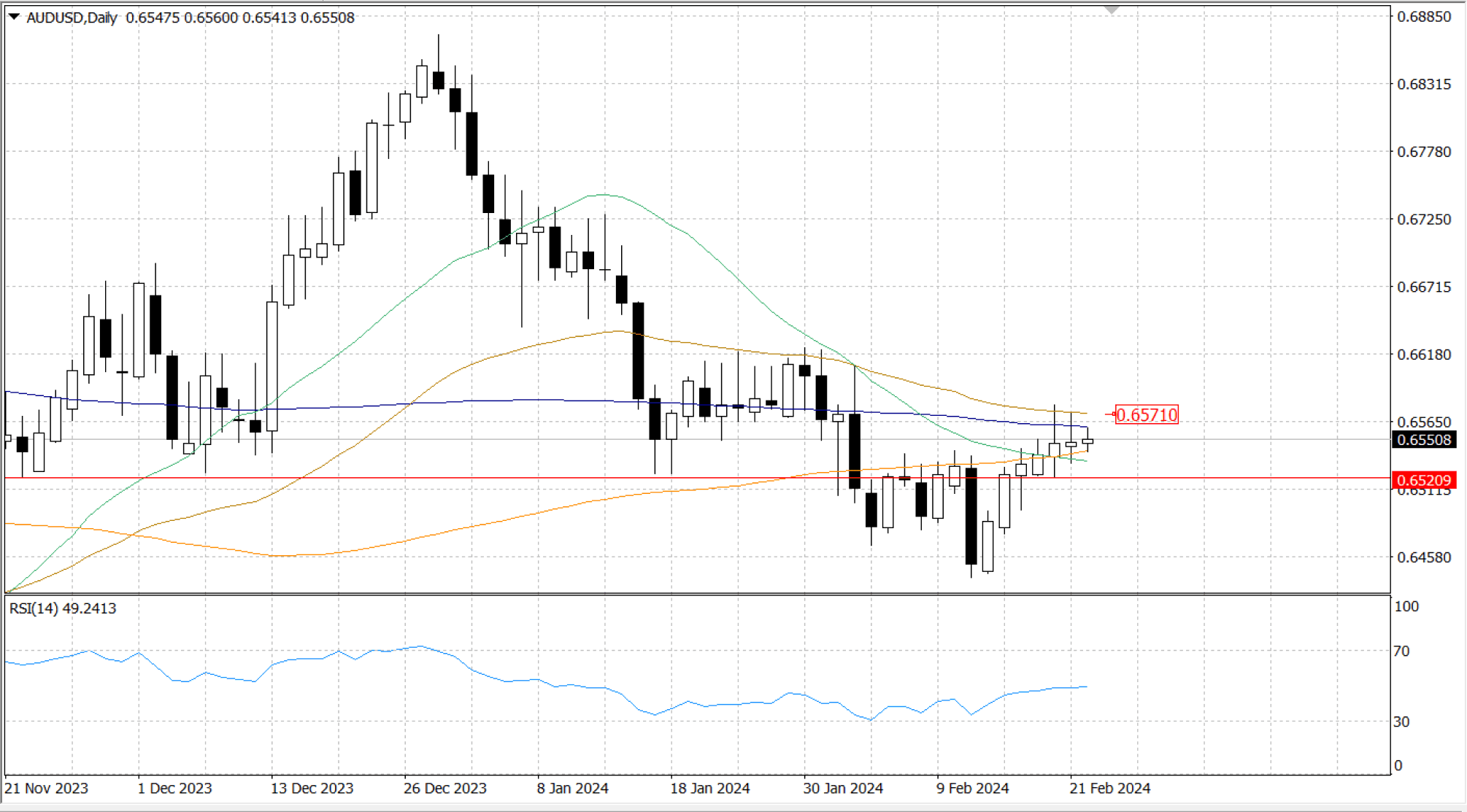Click the dropdown triangle beside AUDUSD,Daily
This screenshot has width=1467, height=812.
pyautogui.click(x=14, y=17)
